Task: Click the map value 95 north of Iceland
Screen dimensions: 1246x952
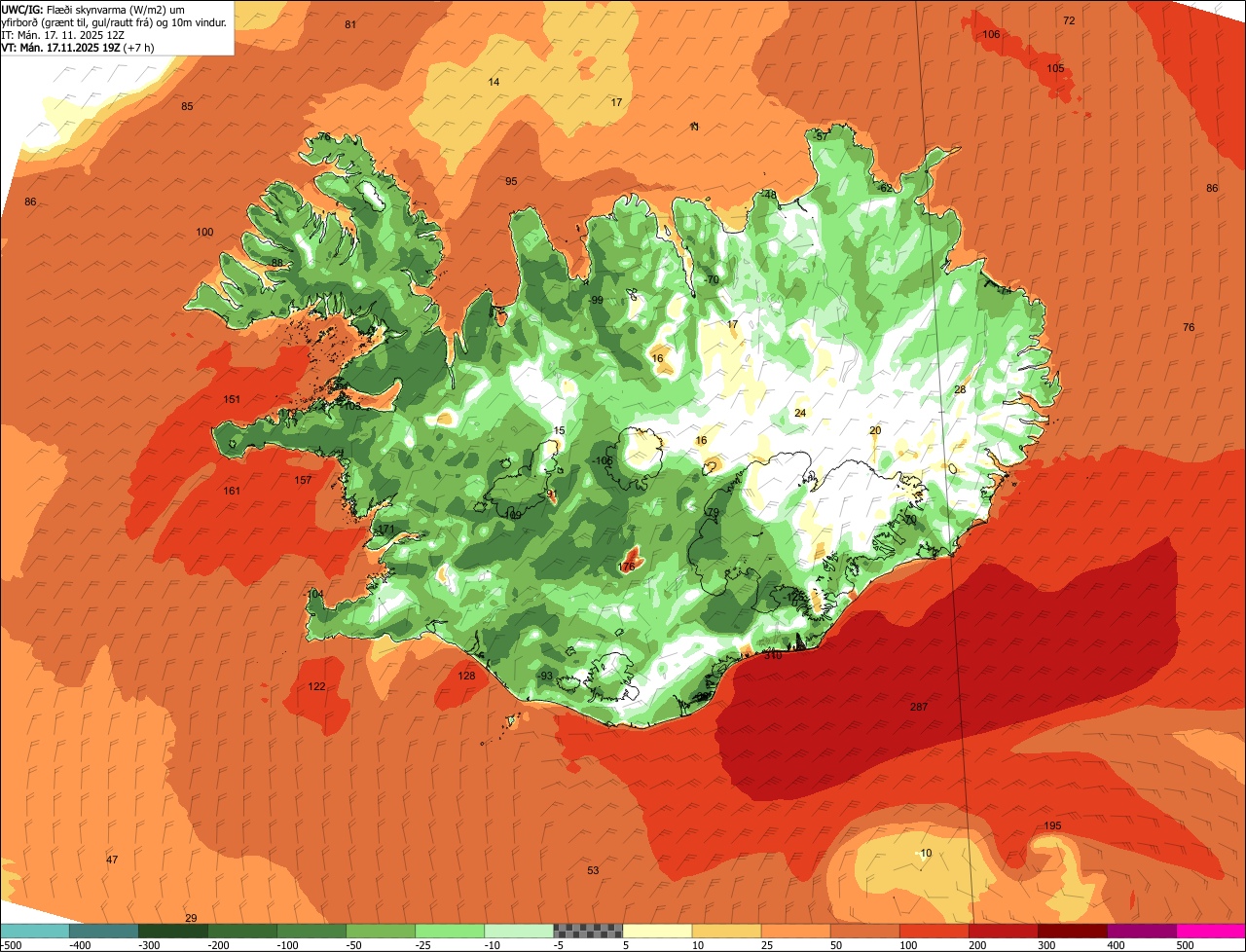Action: click(511, 181)
